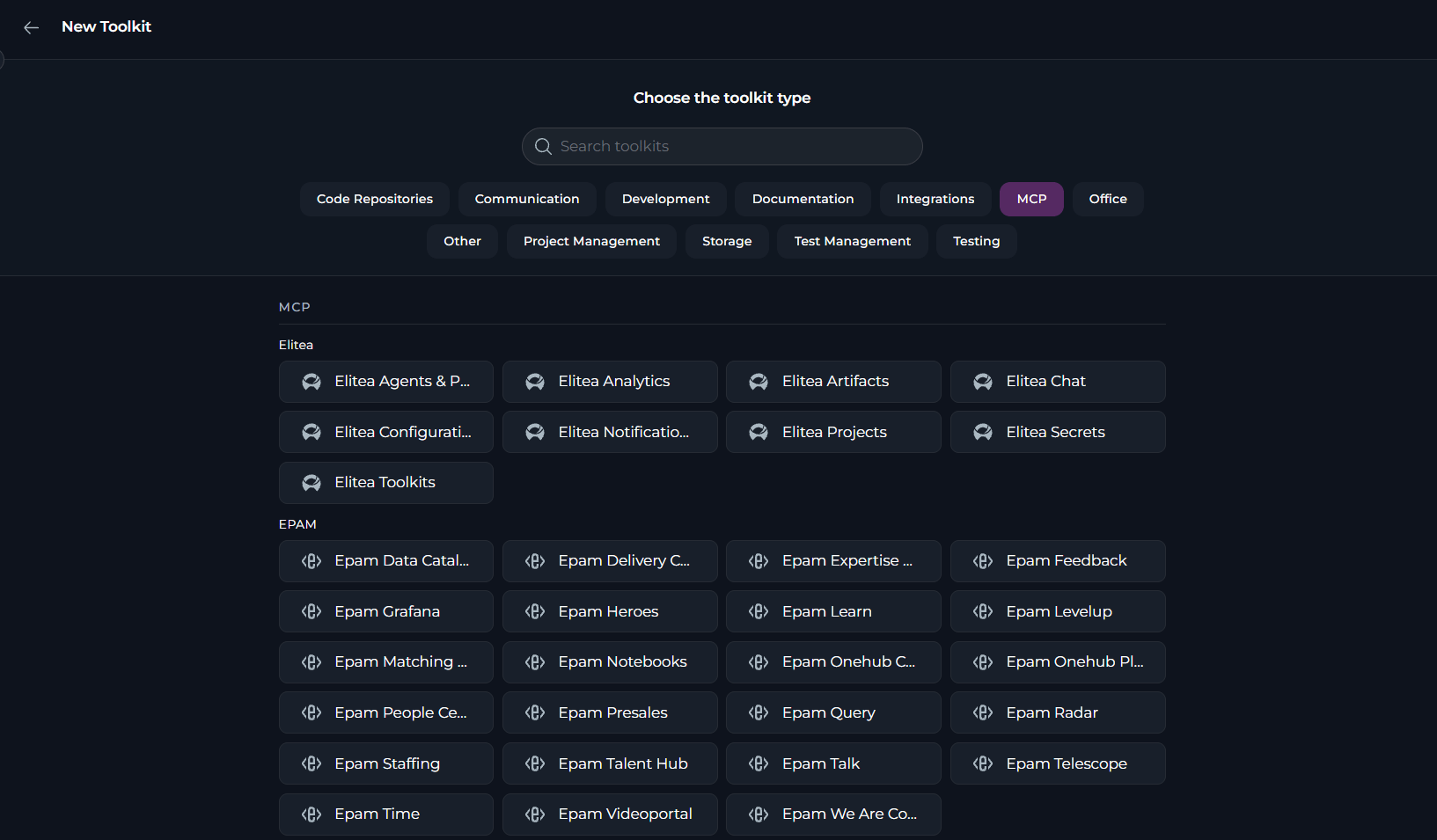Screen dimensions: 1437x840
Task: Open the Integrations category
Action: (x=935, y=199)
